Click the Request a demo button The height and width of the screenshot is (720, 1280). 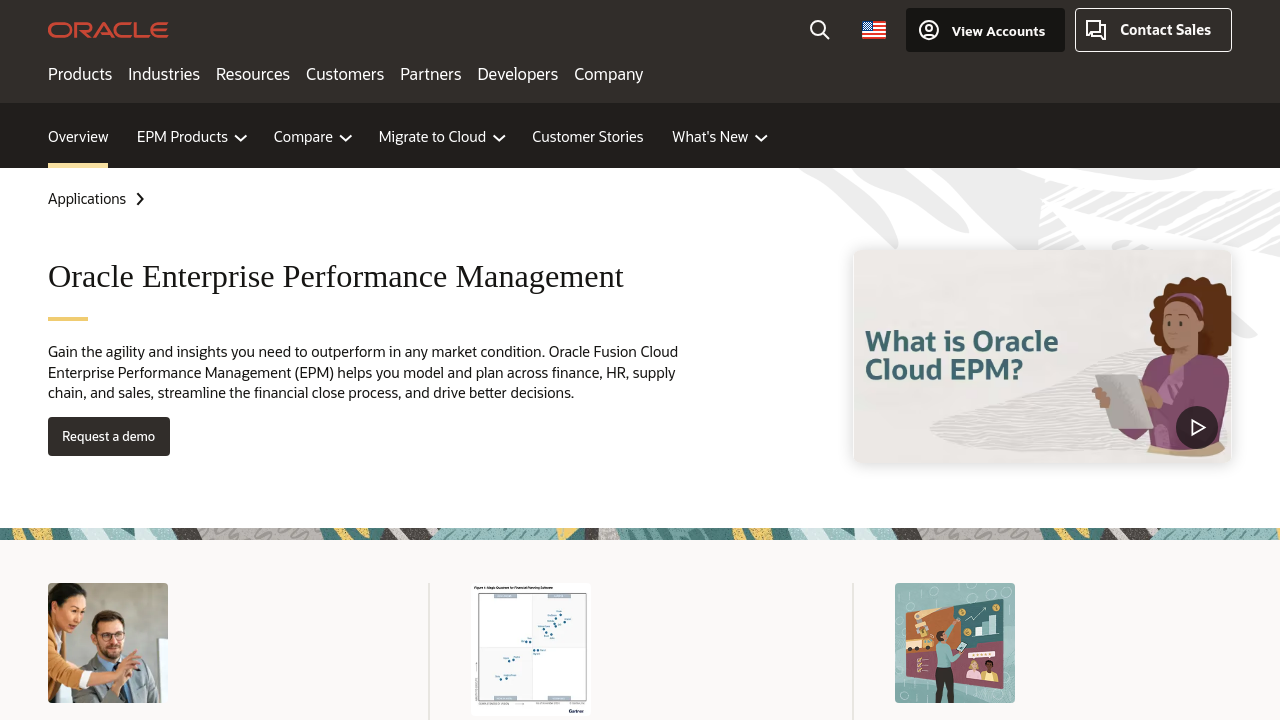109,436
